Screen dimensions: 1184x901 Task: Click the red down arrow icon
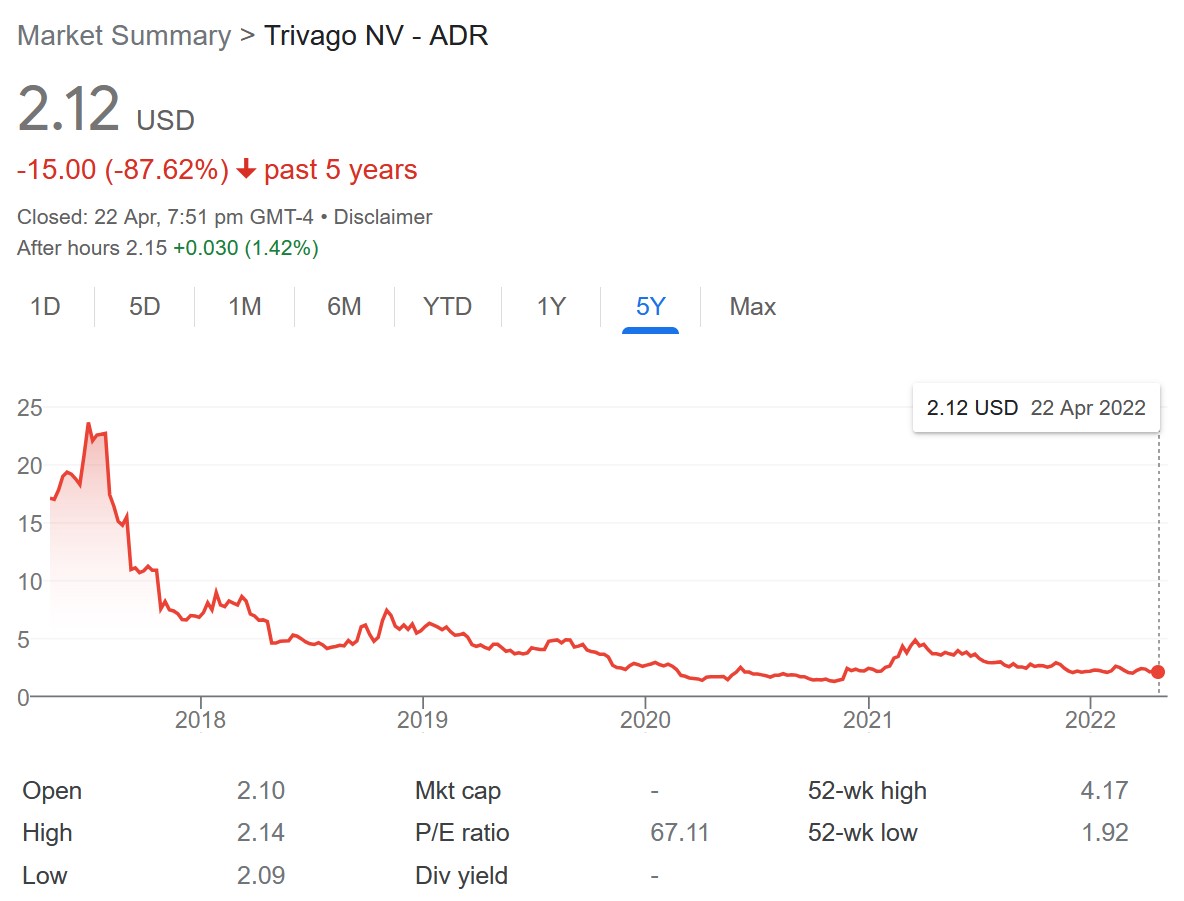[246, 170]
